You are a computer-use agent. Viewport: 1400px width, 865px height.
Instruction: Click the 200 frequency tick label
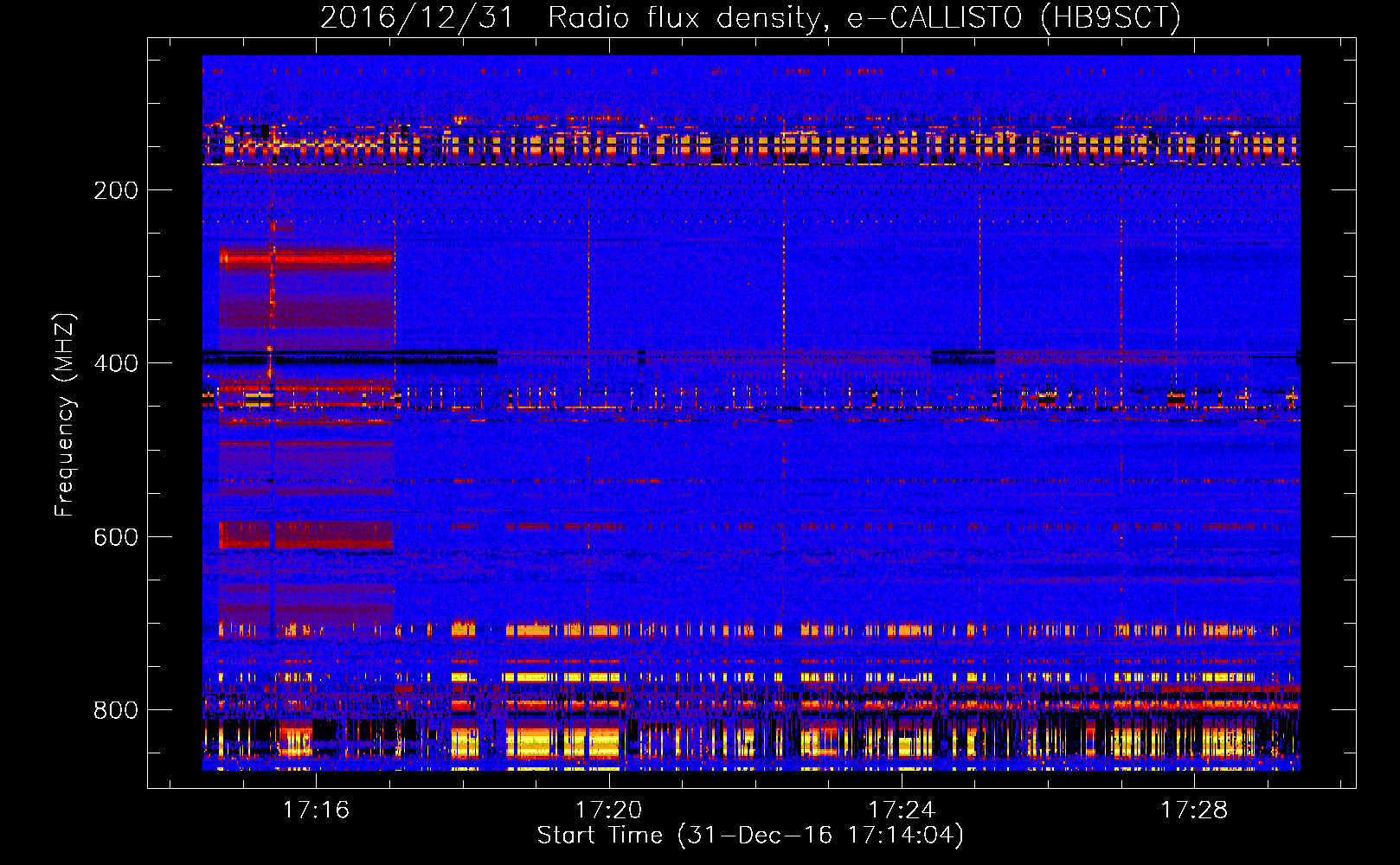pos(116,191)
